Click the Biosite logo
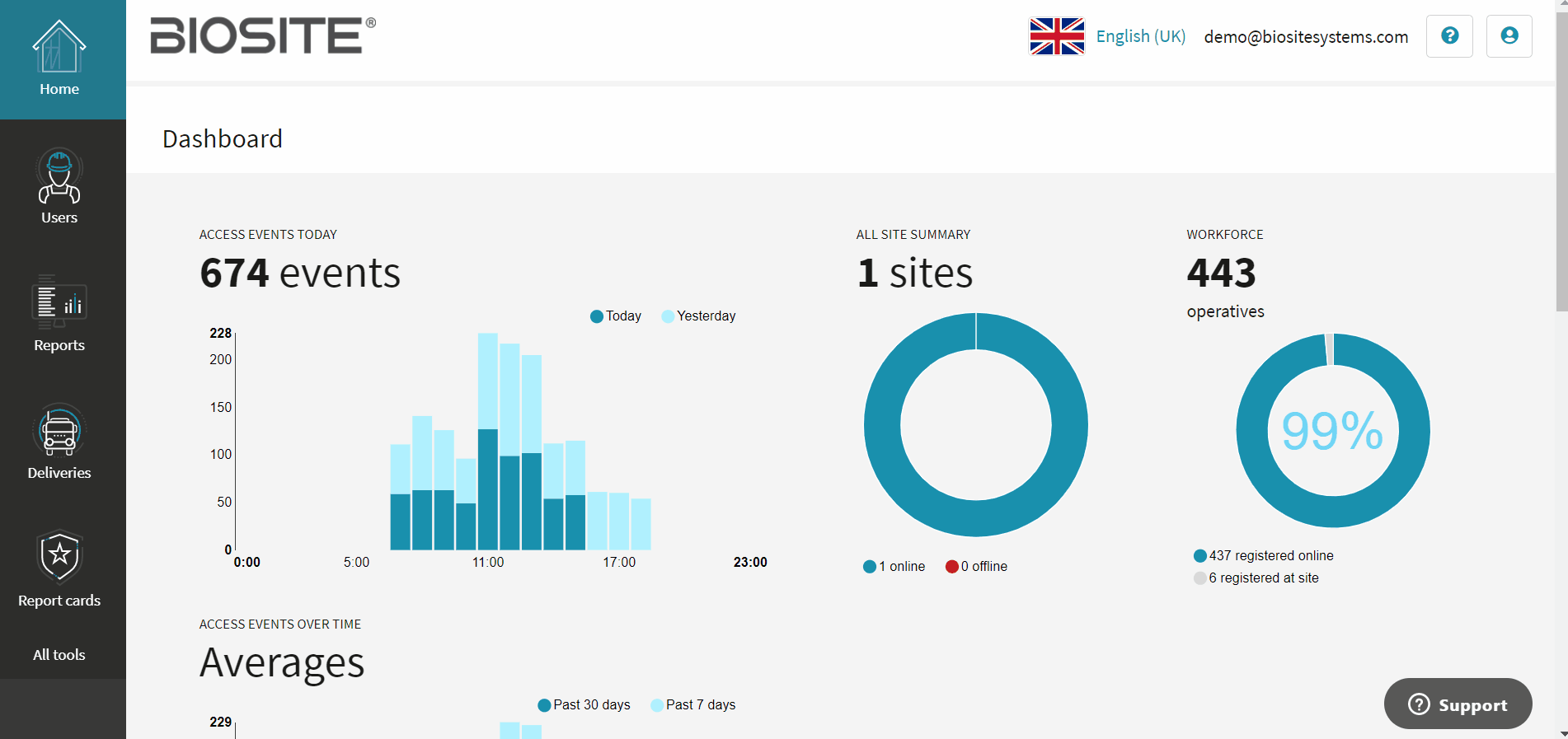 click(x=262, y=36)
